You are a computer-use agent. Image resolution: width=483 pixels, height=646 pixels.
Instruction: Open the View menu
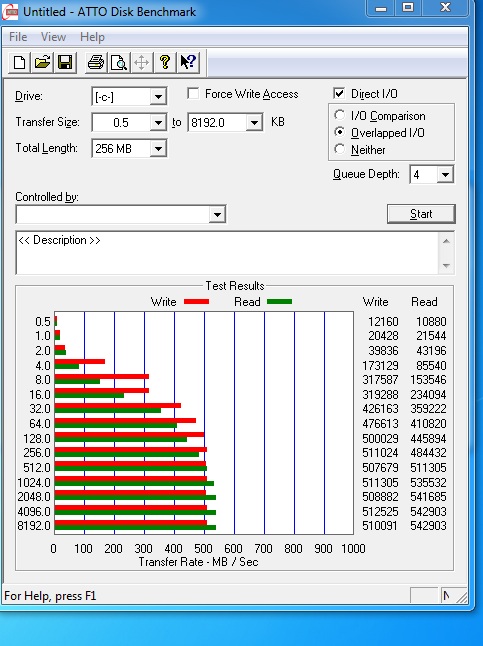(x=53, y=37)
